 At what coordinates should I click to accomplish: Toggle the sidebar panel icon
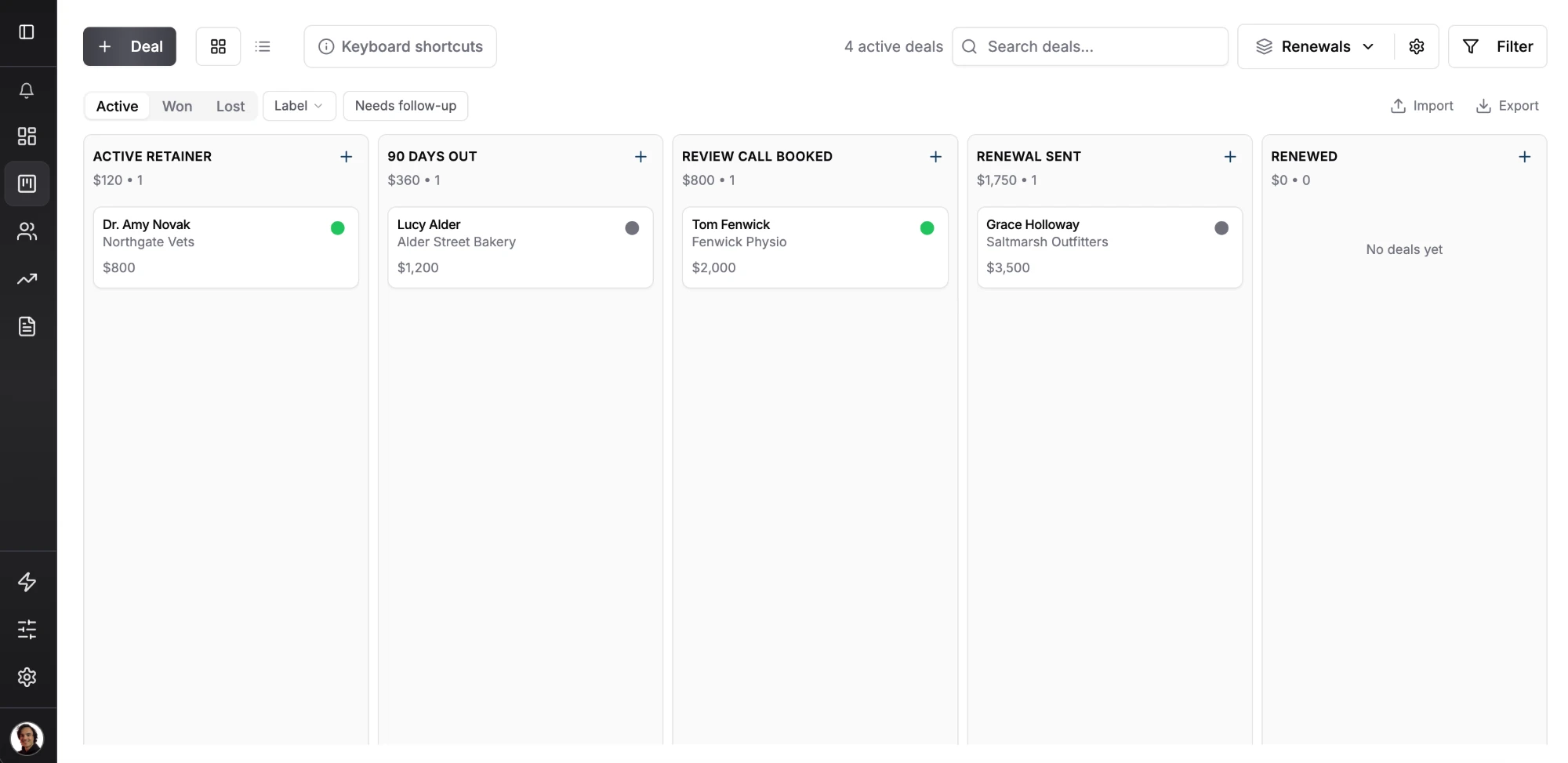[27, 32]
